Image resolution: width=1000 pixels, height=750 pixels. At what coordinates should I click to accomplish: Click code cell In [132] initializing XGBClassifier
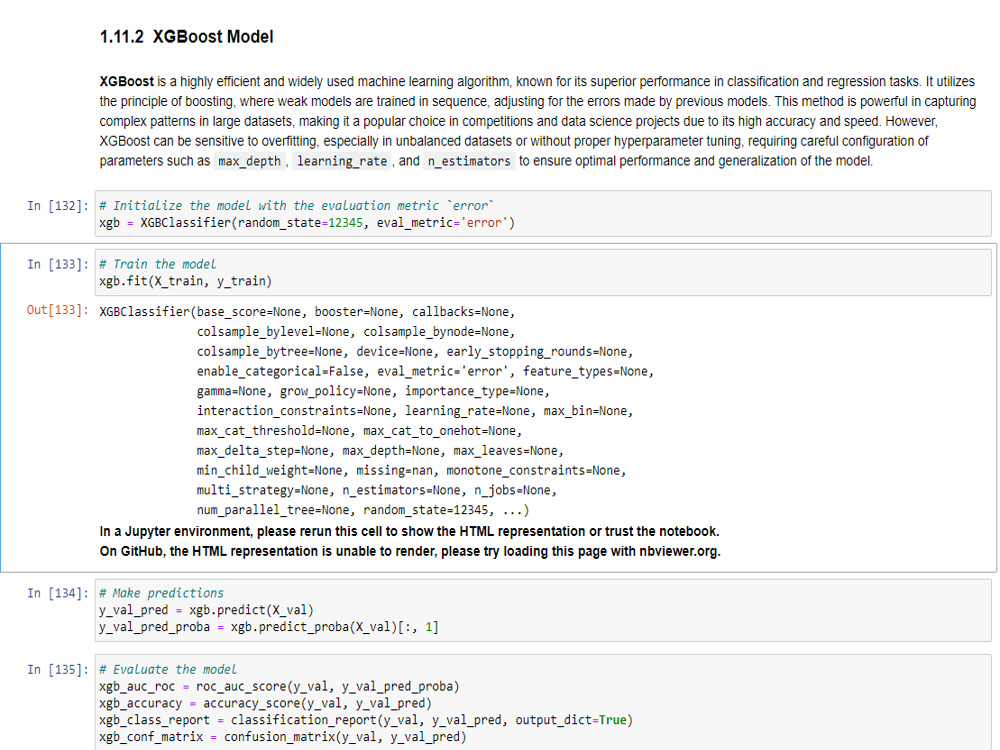coord(543,214)
